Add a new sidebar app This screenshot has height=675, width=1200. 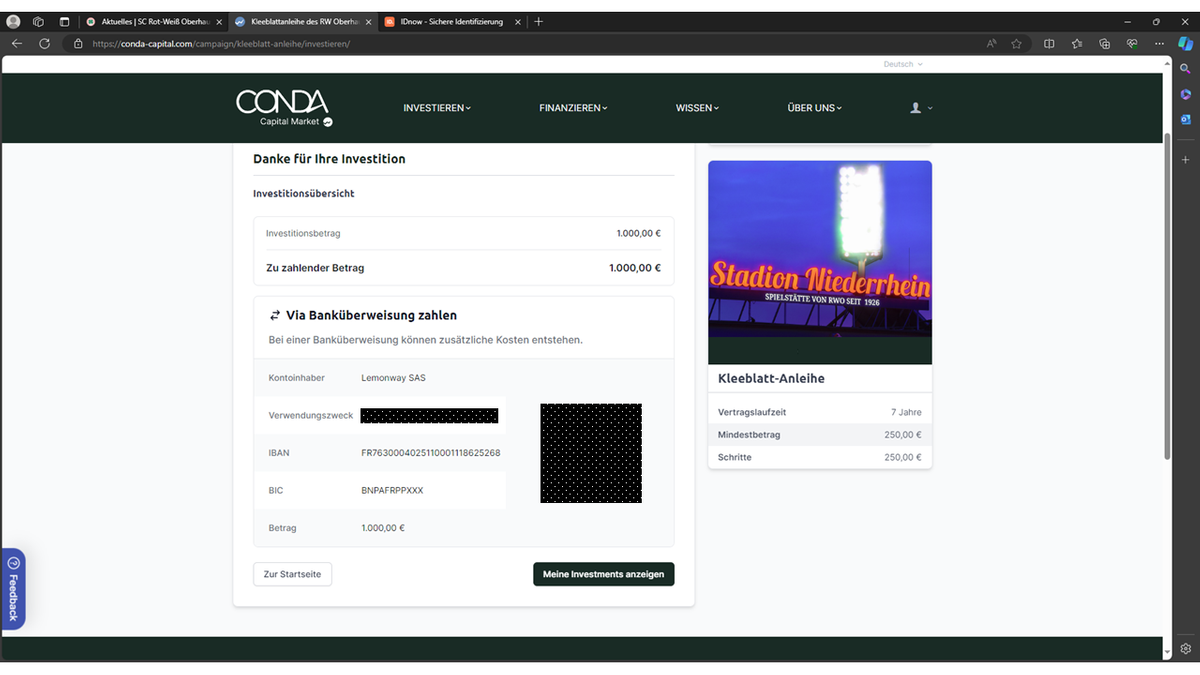pyautogui.click(x=1186, y=160)
